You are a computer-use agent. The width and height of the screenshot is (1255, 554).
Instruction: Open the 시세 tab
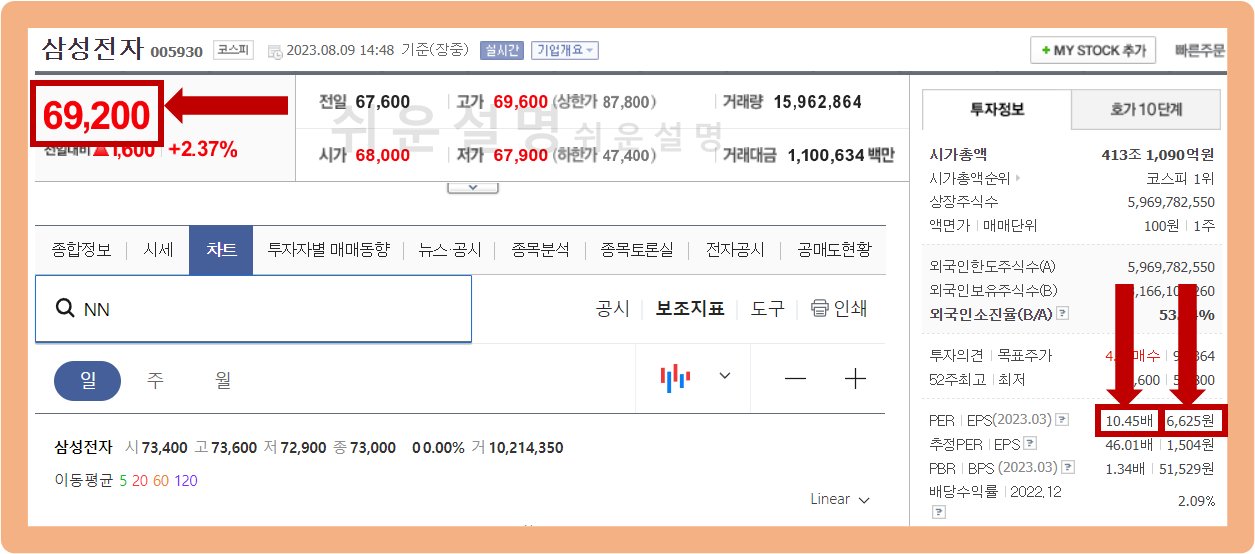pyautogui.click(x=158, y=250)
